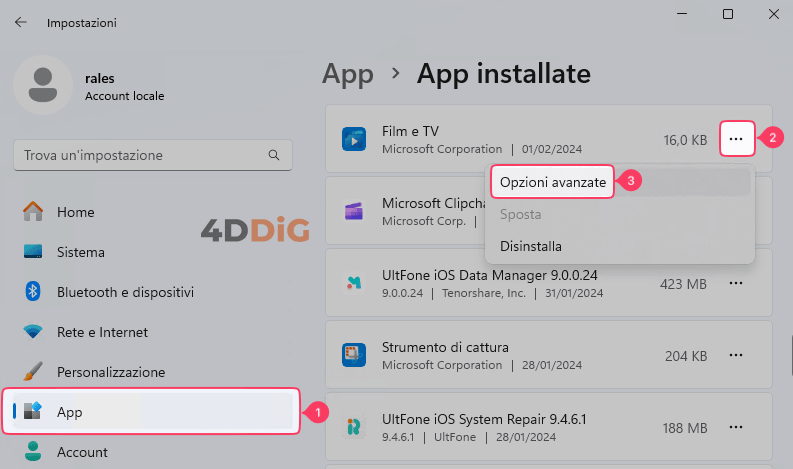Focus the Trova un'impostazione search field
Screen dimensions: 793x469
pos(140,156)
